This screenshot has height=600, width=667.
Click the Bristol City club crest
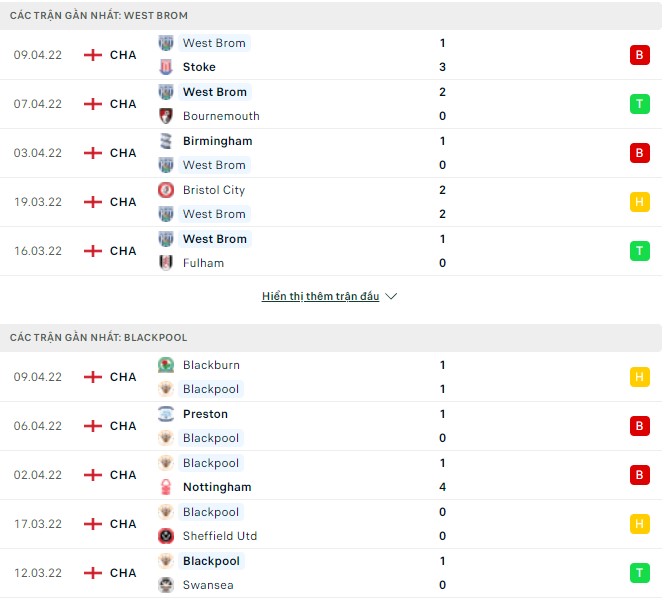(166, 190)
